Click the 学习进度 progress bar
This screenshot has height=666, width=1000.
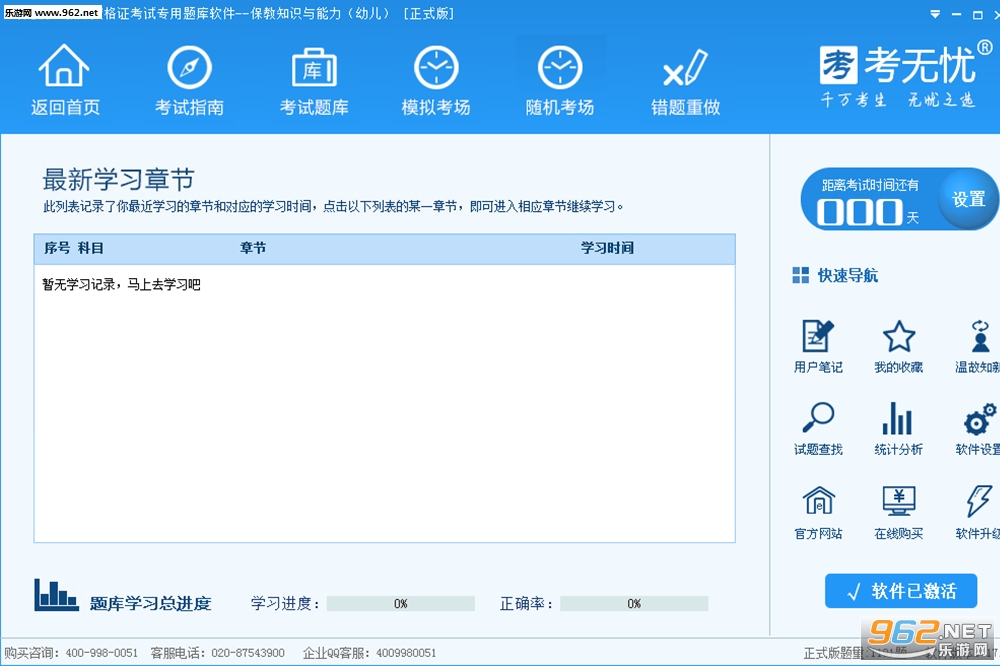coord(401,603)
